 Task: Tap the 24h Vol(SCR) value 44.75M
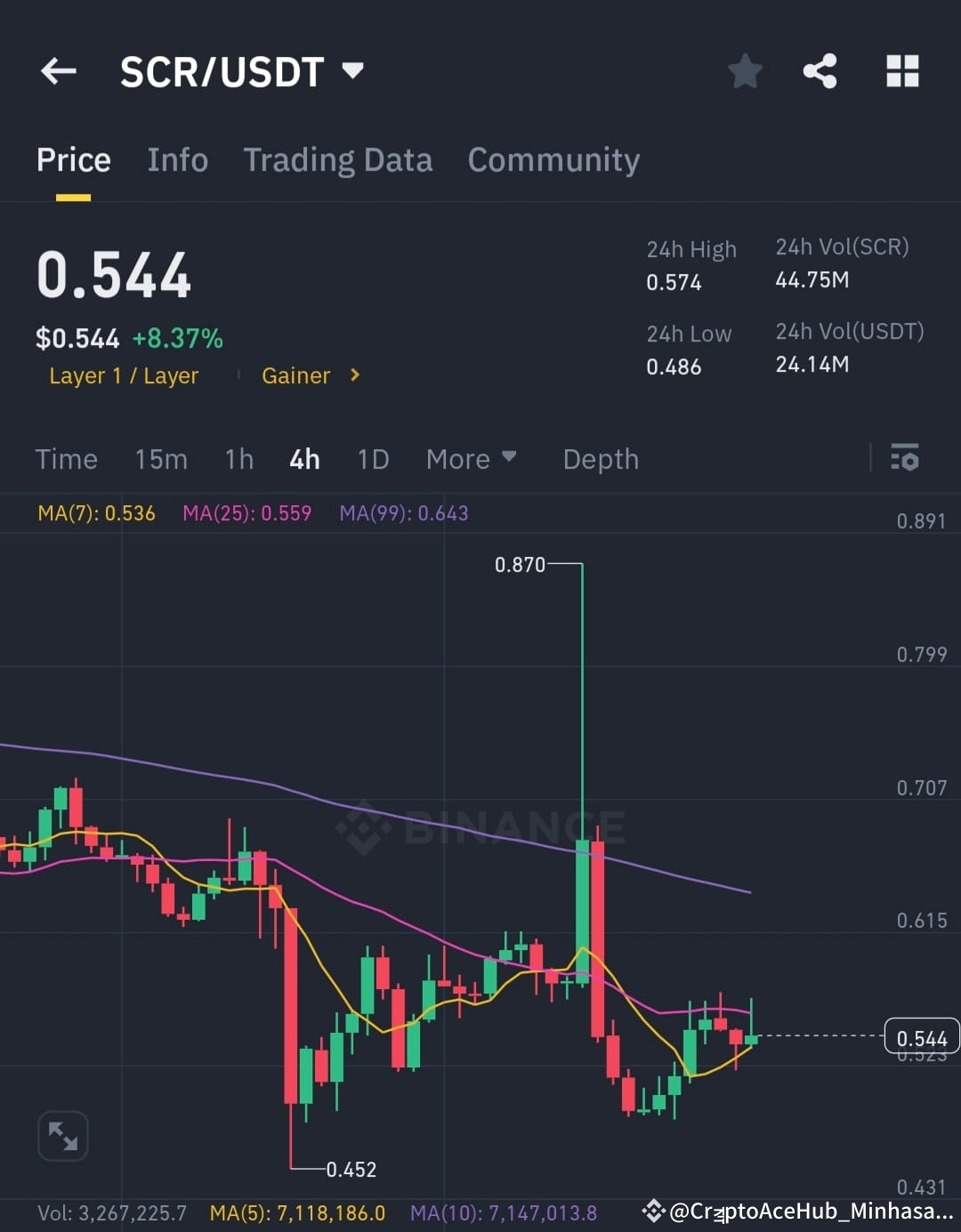(x=812, y=280)
